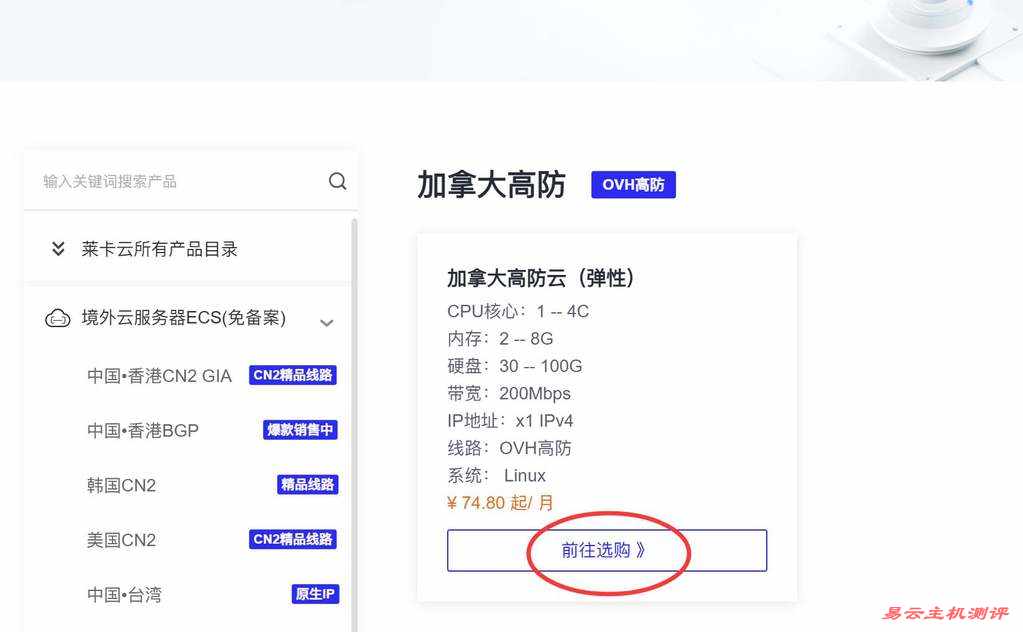The image size is (1023, 632).
Task: Click the 精品线路 badge beside 韩国CN2
Action: pos(307,485)
